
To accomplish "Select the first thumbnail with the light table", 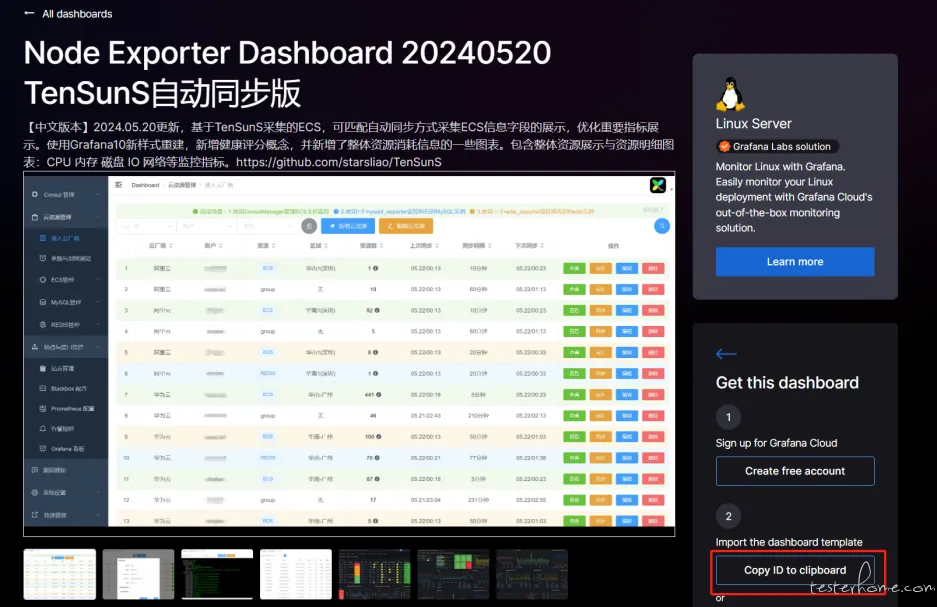I will [x=60, y=574].
